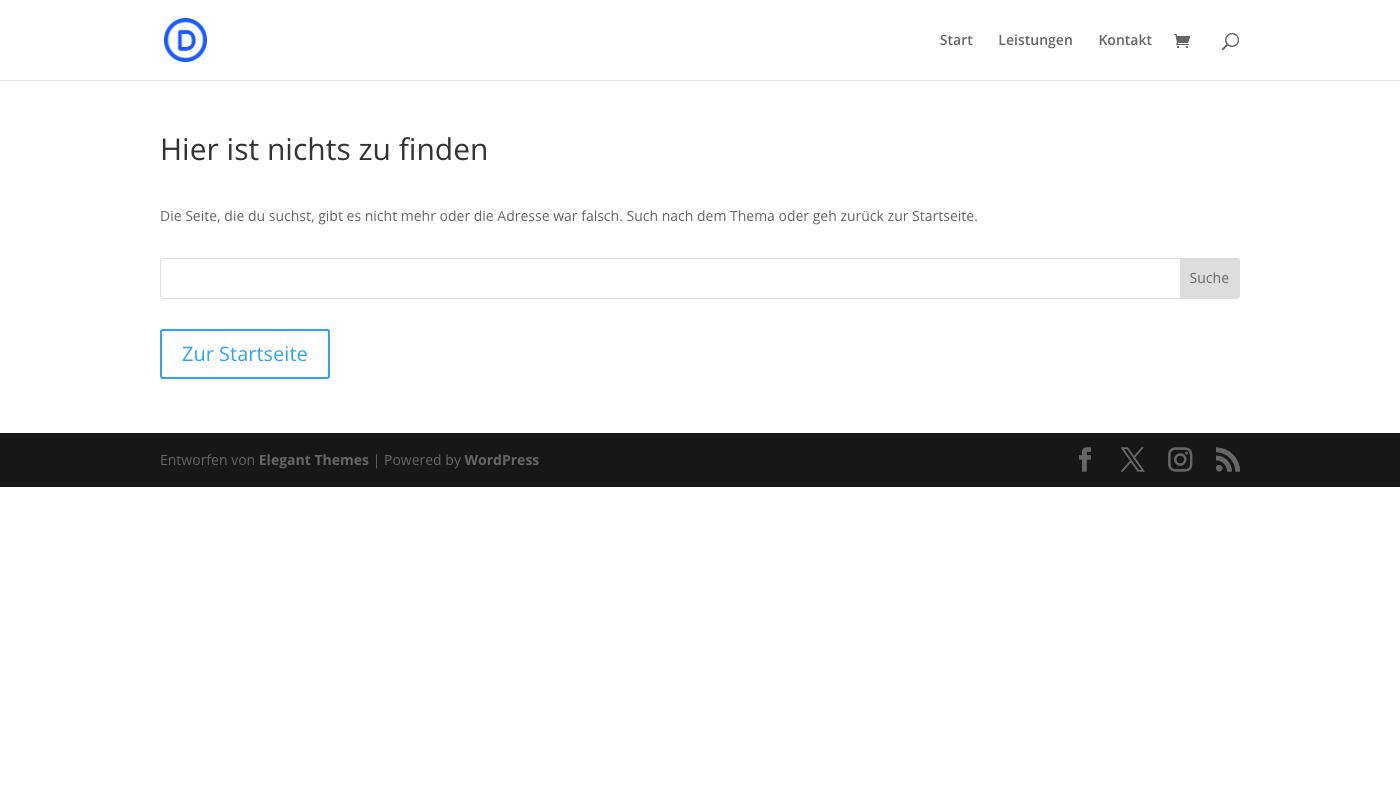Open the shopping cart icon
Viewport: 1400px width, 800px height.
(x=1182, y=41)
